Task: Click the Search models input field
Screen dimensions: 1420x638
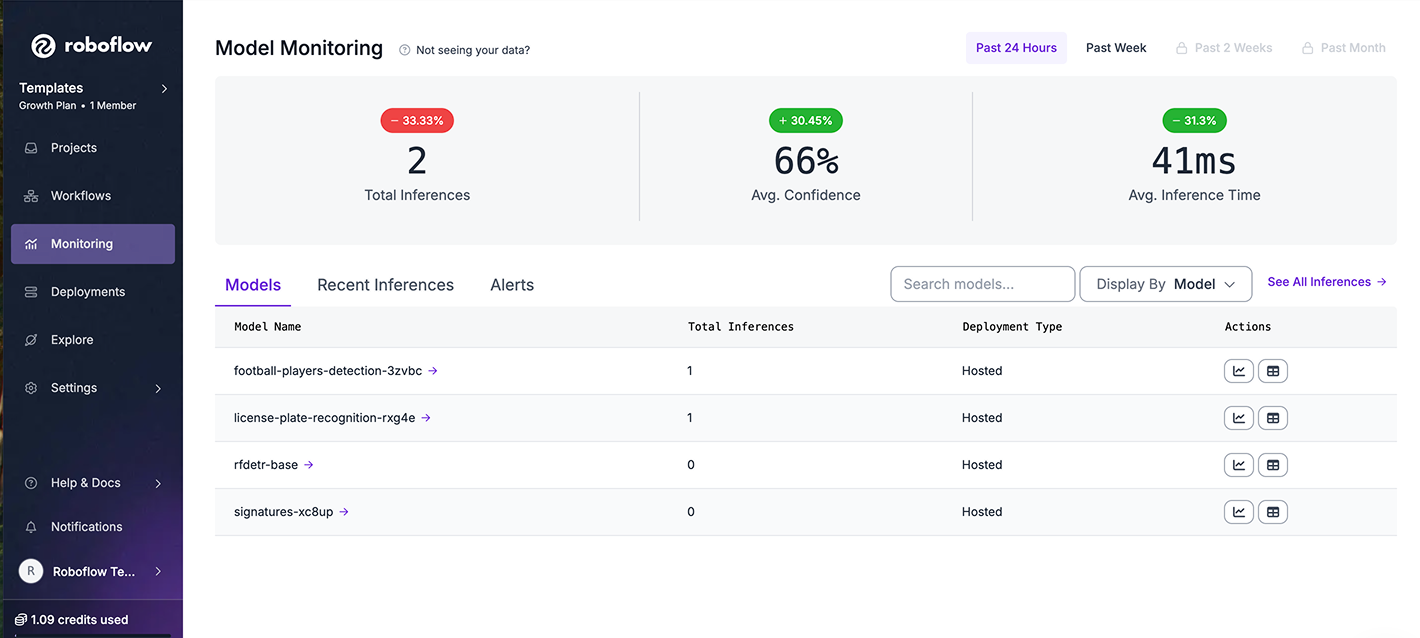Action: [982, 284]
